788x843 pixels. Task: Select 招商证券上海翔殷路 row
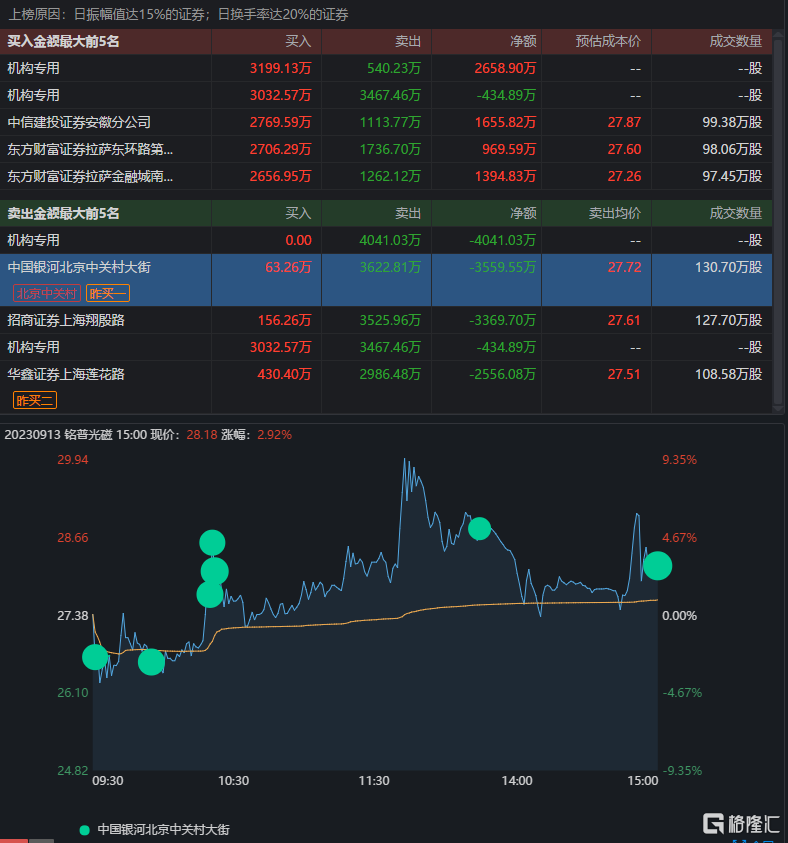click(x=386, y=320)
